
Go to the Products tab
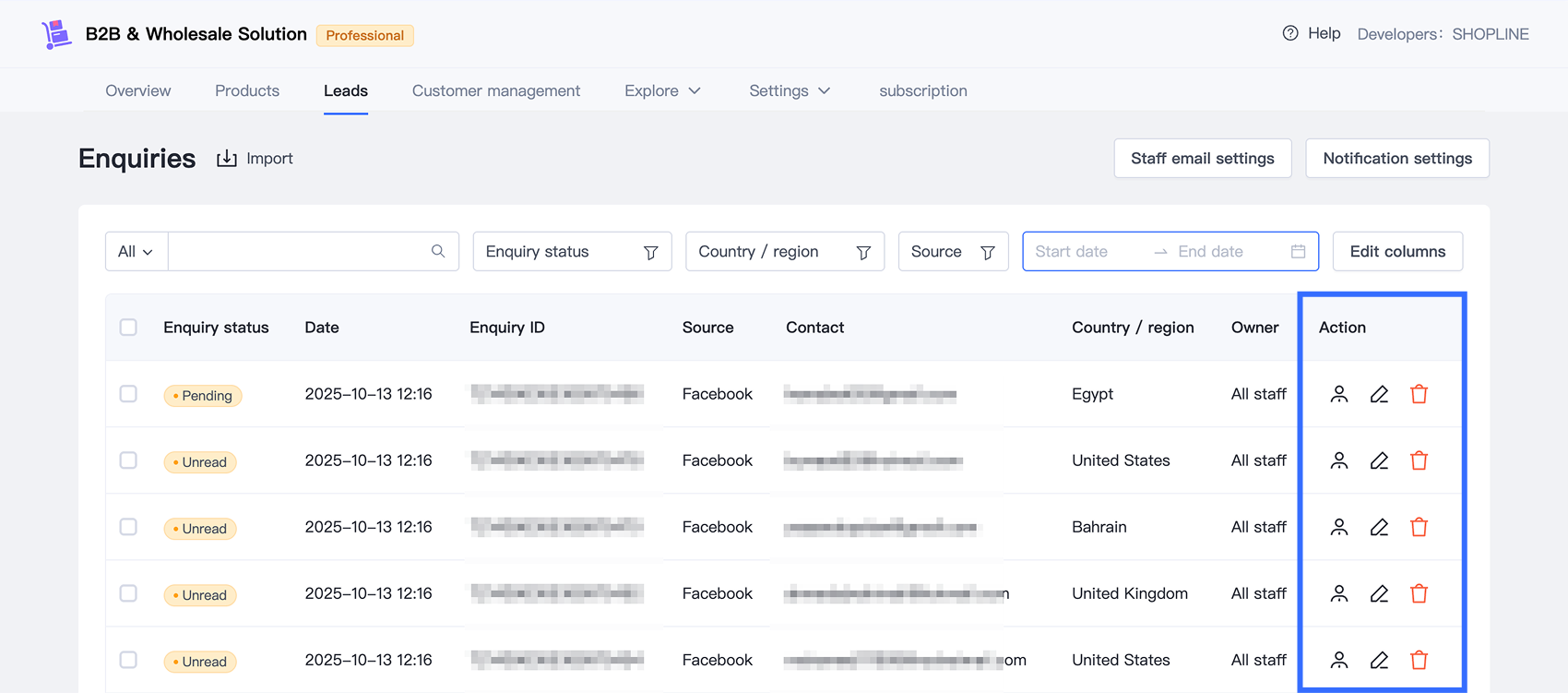click(x=247, y=90)
